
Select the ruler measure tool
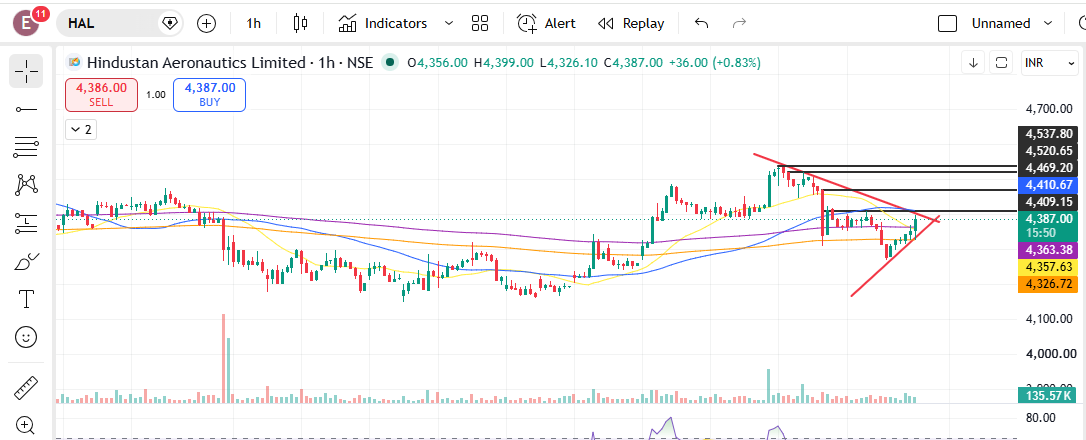[x=26, y=387]
